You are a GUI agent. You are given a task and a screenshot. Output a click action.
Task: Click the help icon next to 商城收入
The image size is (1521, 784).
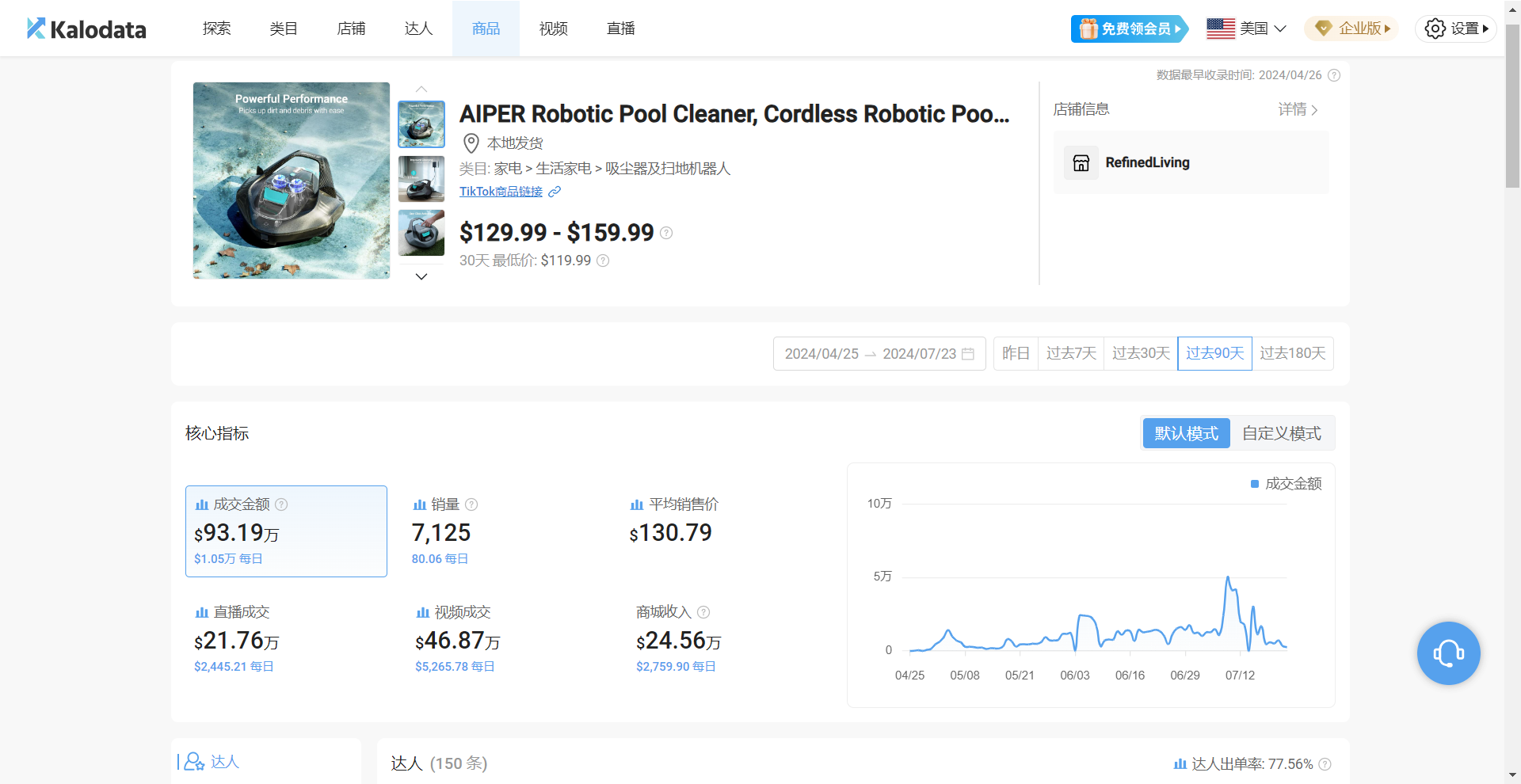[703, 612]
